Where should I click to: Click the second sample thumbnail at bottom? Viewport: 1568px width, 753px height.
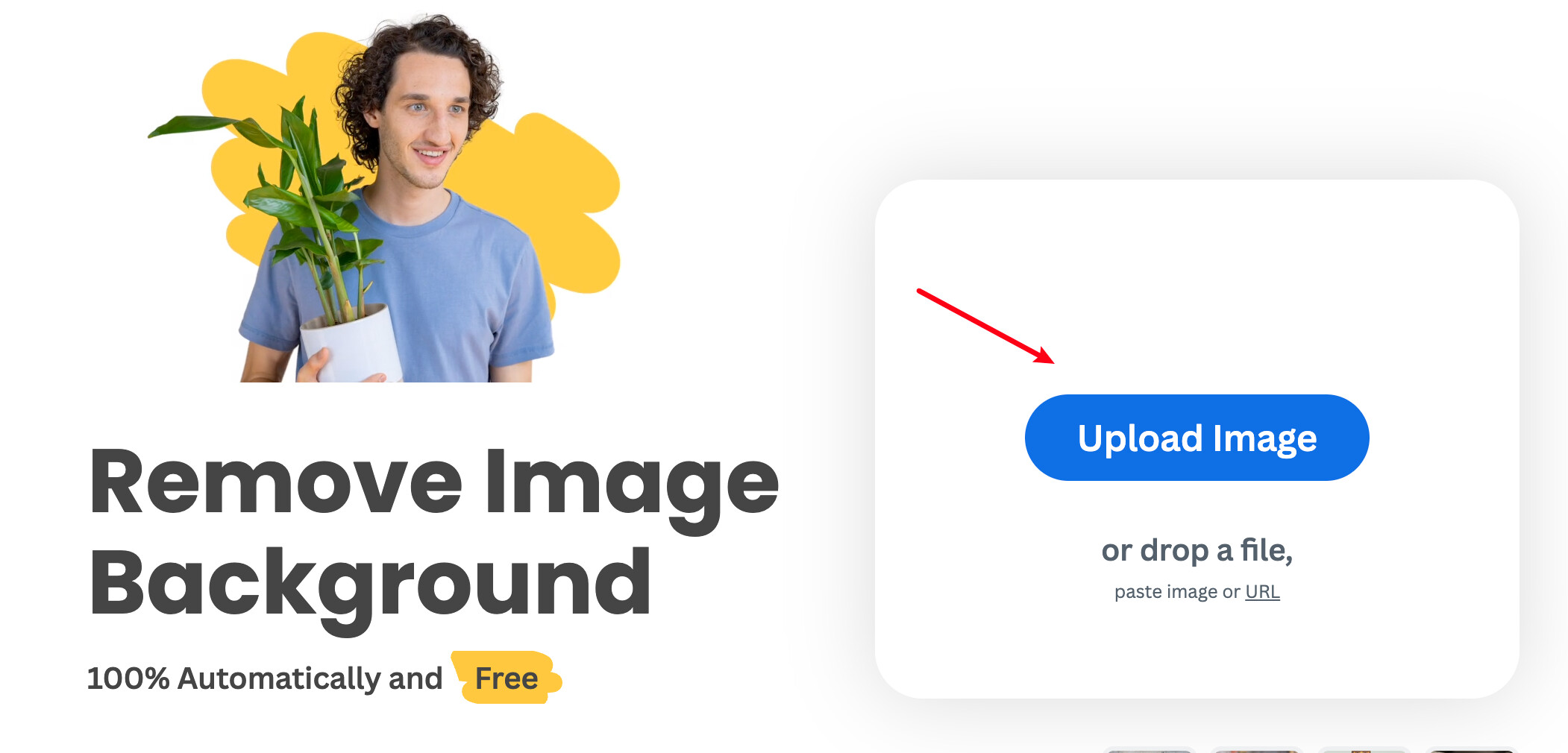click(1257, 750)
